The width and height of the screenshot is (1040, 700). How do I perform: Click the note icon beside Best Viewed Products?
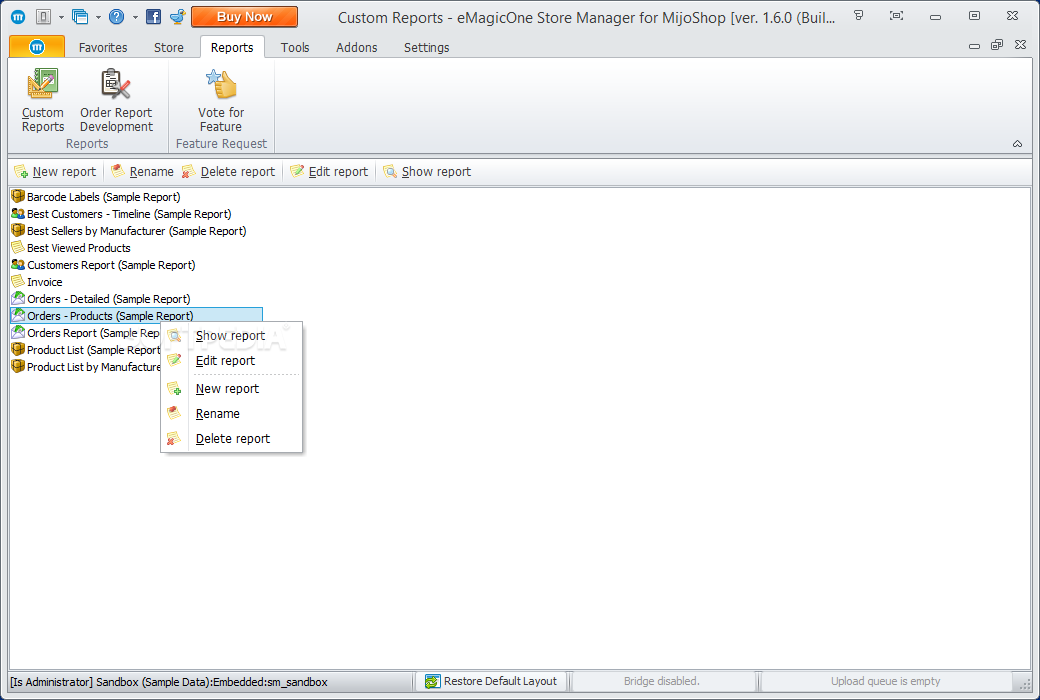18,247
